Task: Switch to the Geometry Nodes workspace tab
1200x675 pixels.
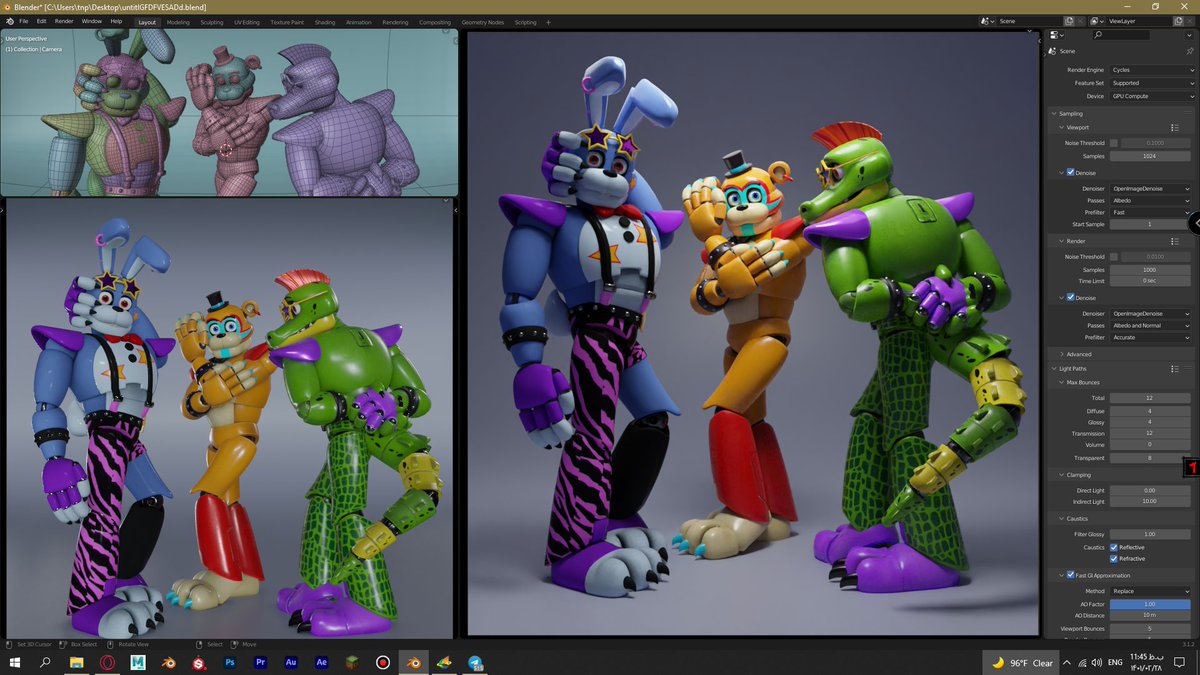Action: [x=483, y=22]
